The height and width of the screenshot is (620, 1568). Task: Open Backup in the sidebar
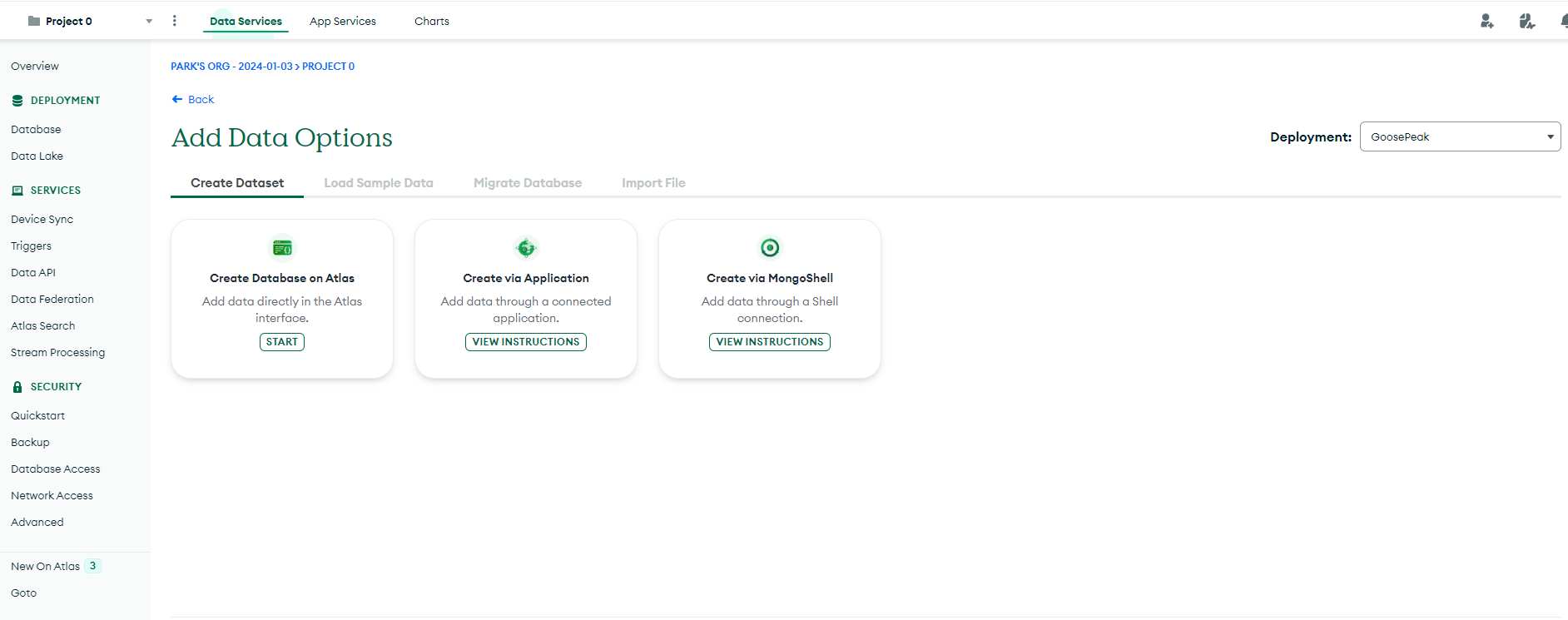click(30, 443)
